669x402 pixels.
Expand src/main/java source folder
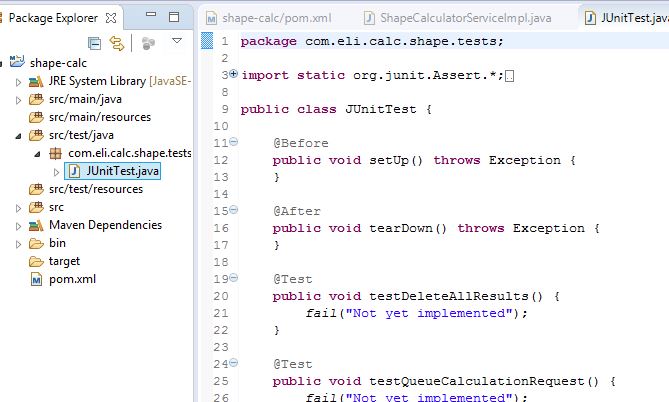[x=18, y=100]
